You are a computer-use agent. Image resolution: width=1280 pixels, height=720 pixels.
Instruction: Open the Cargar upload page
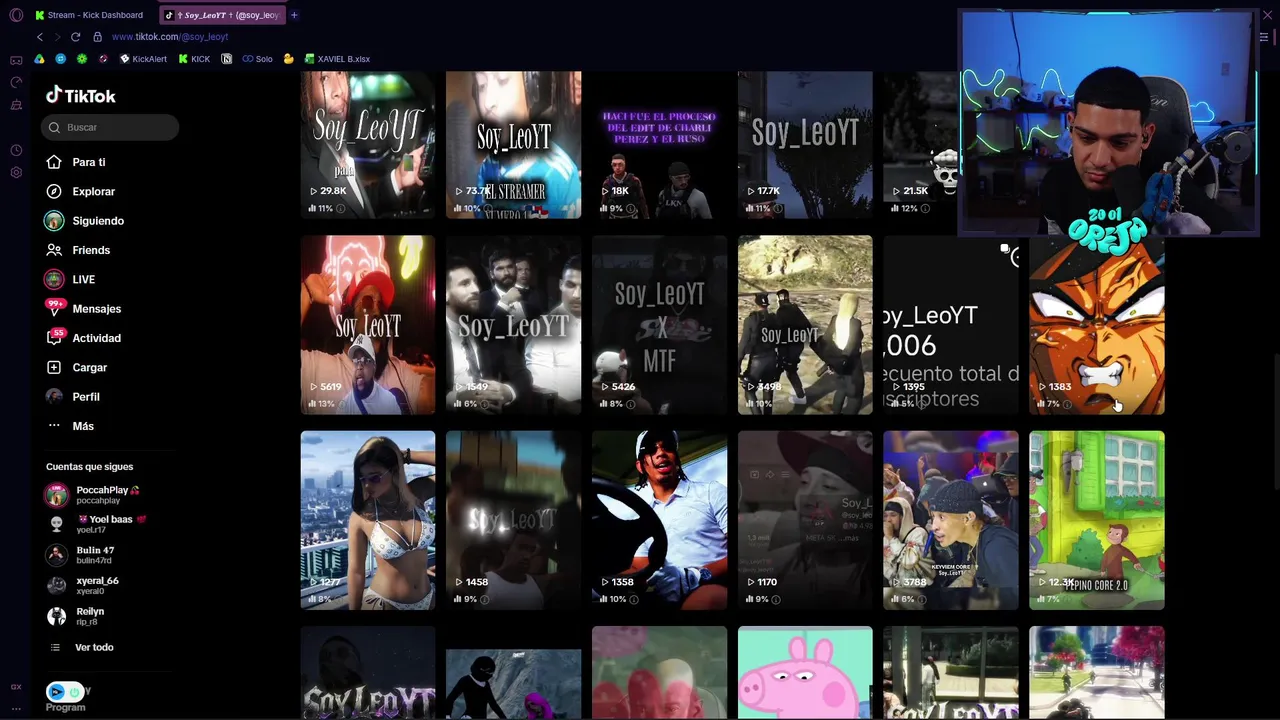pos(77,367)
